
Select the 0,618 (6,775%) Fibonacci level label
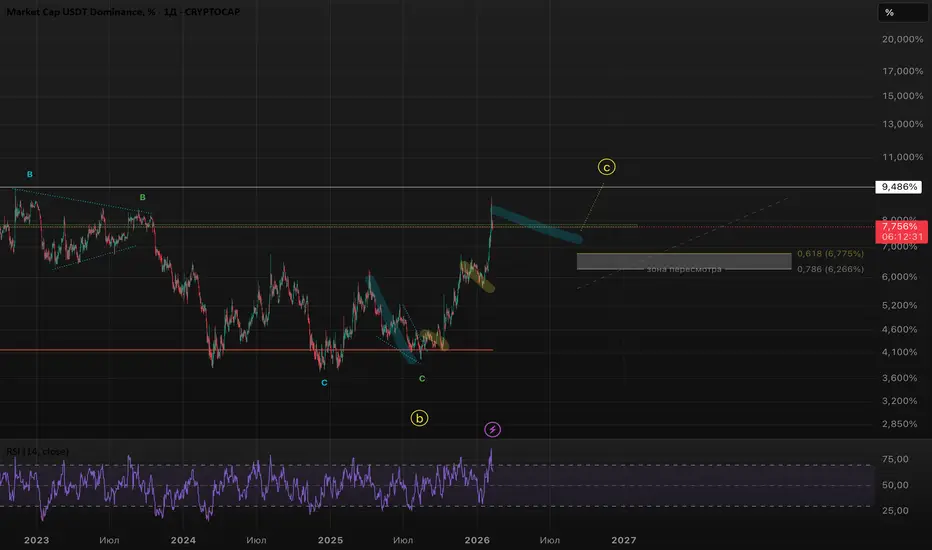pos(830,254)
